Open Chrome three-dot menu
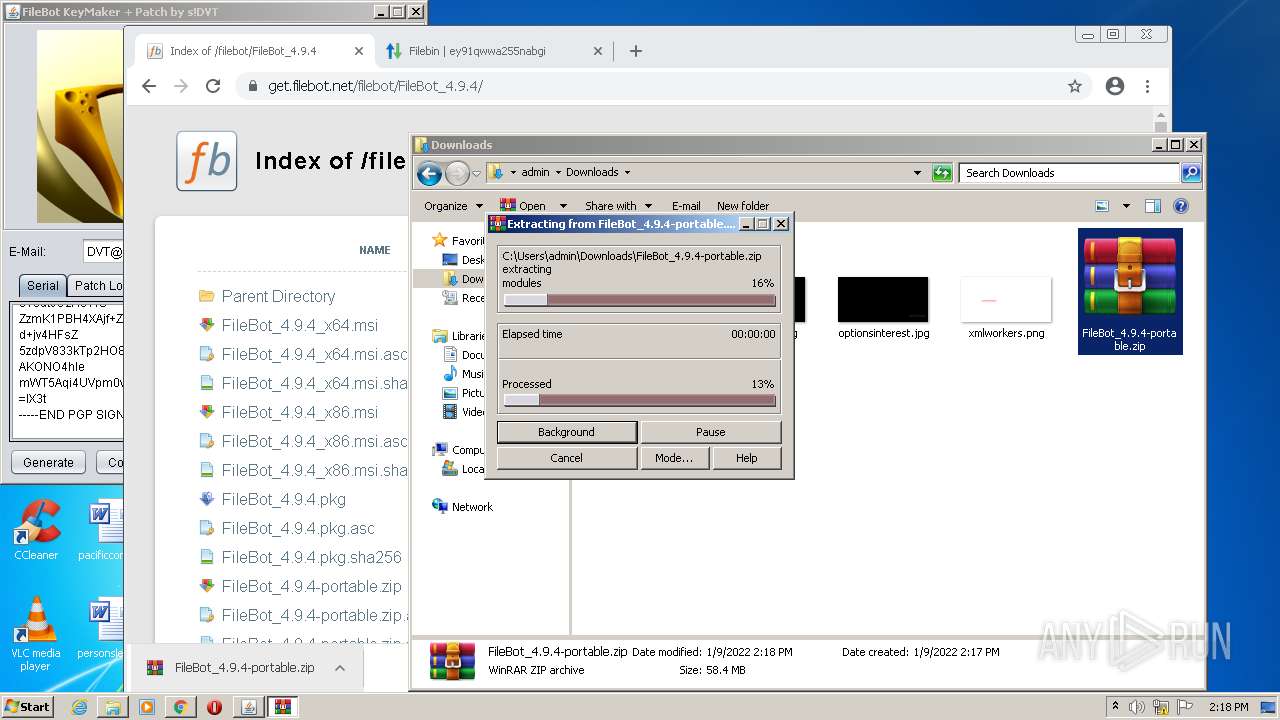1280x720 pixels. 1148,86
